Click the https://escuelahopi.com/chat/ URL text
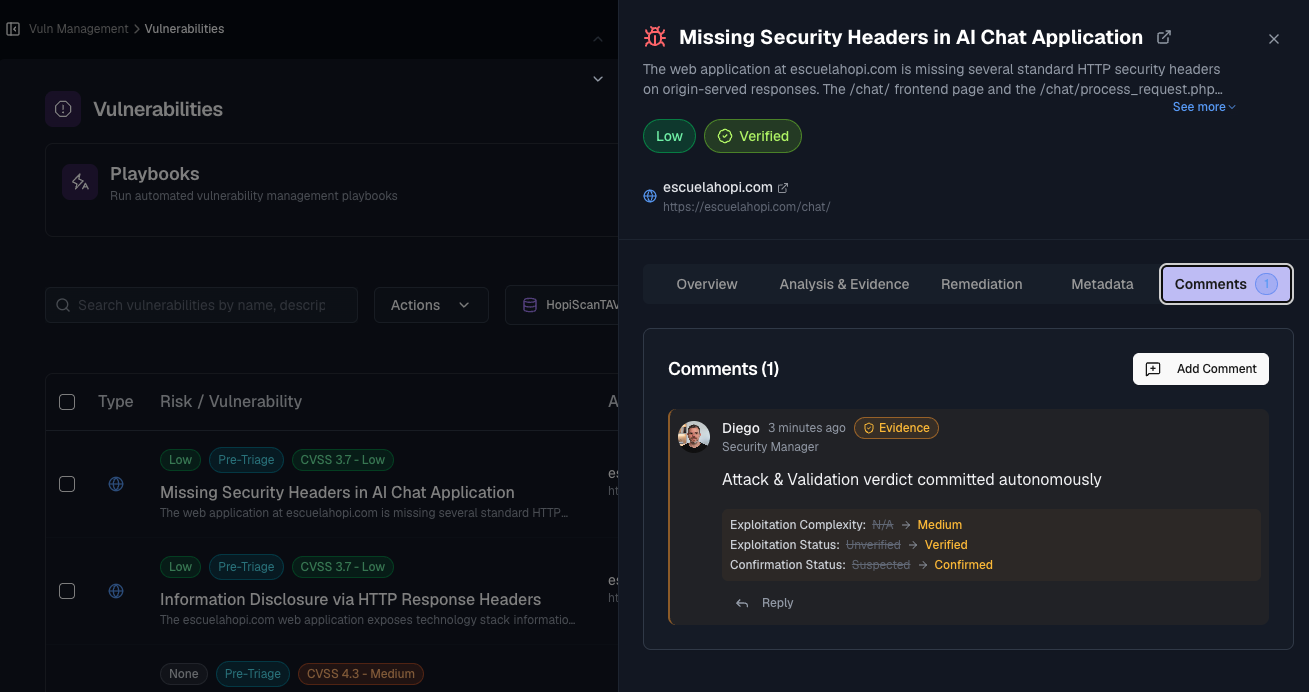 coord(747,207)
